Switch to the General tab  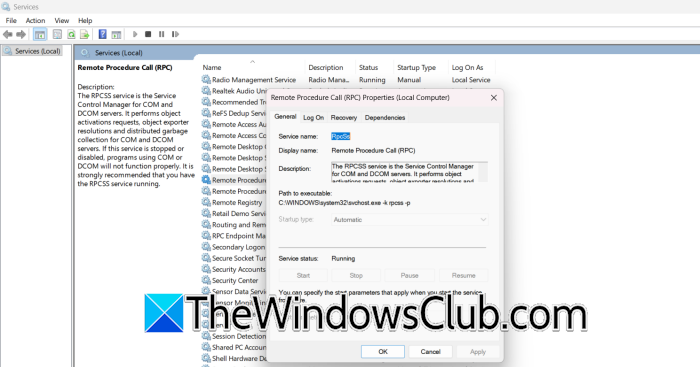pyautogui.click(x=285, y=117)
